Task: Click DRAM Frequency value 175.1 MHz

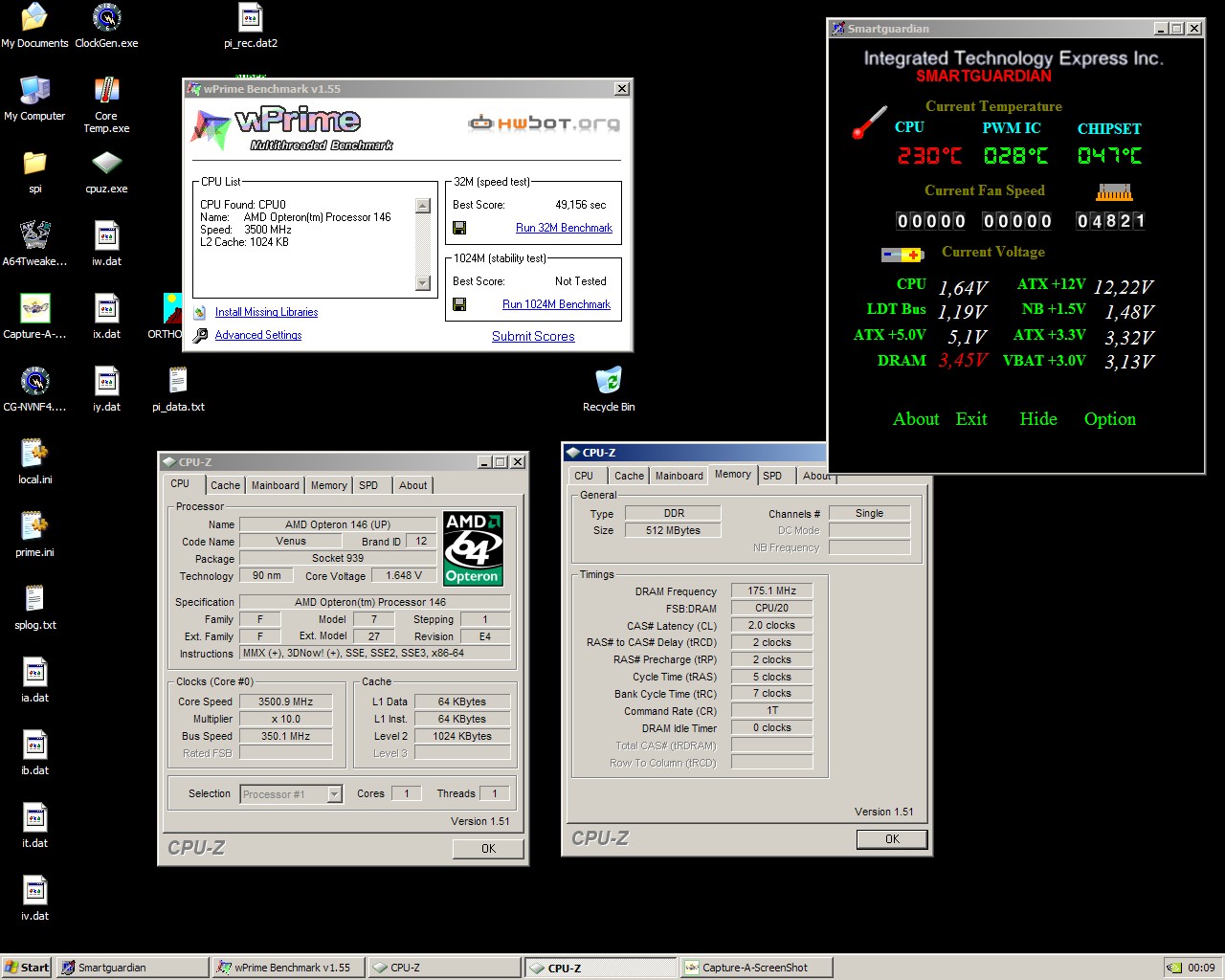Action: (x=771, y=590)
